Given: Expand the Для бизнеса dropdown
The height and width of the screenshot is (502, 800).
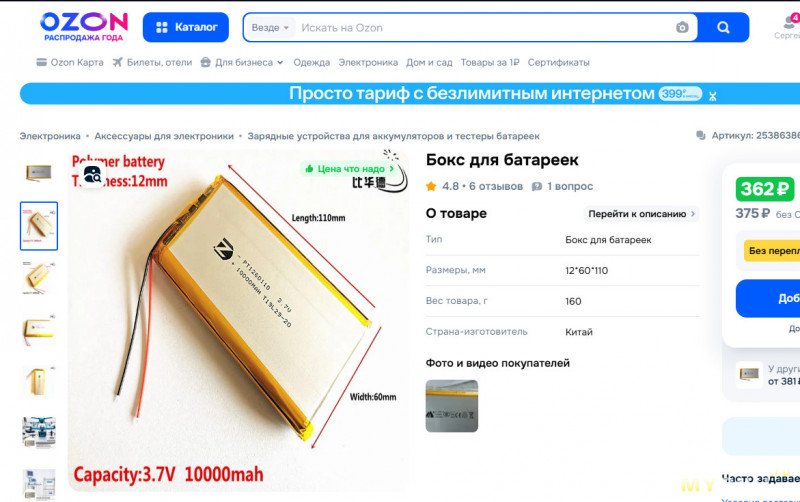Looking at the screenshot, I should point(242,62).
